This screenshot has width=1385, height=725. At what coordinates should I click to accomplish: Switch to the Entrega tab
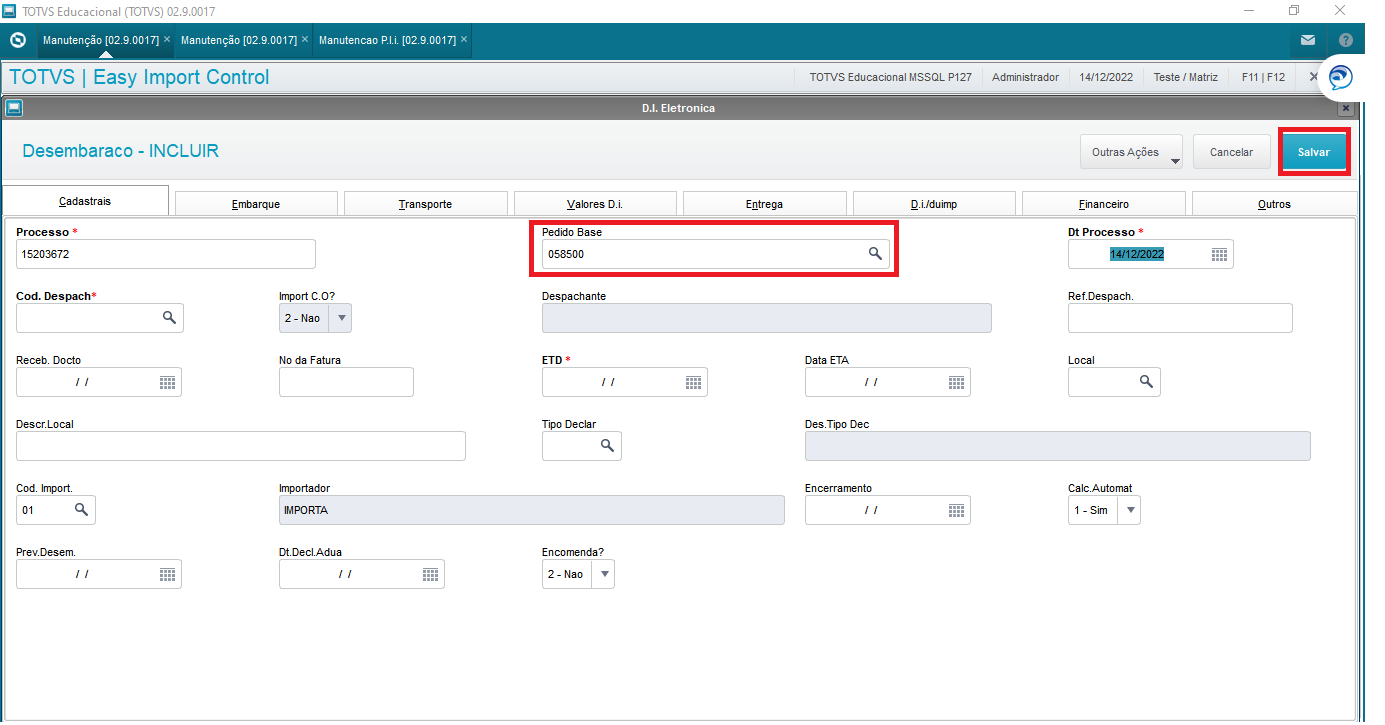[x=765, y=204]
